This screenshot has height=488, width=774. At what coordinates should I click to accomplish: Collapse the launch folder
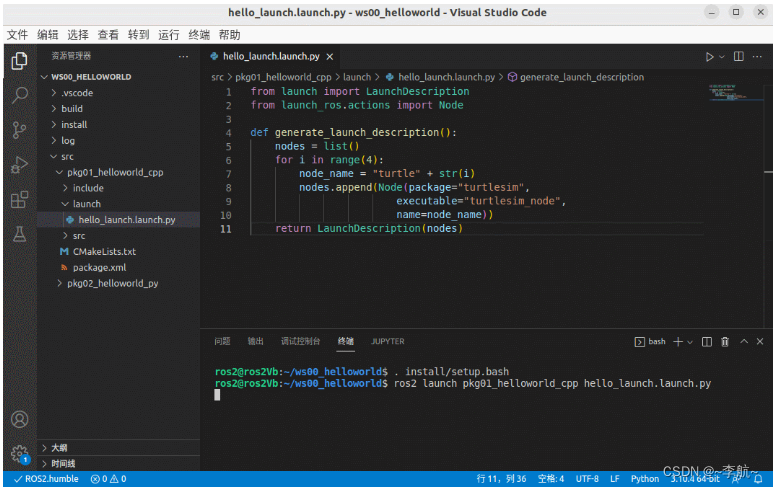(118, 204)
